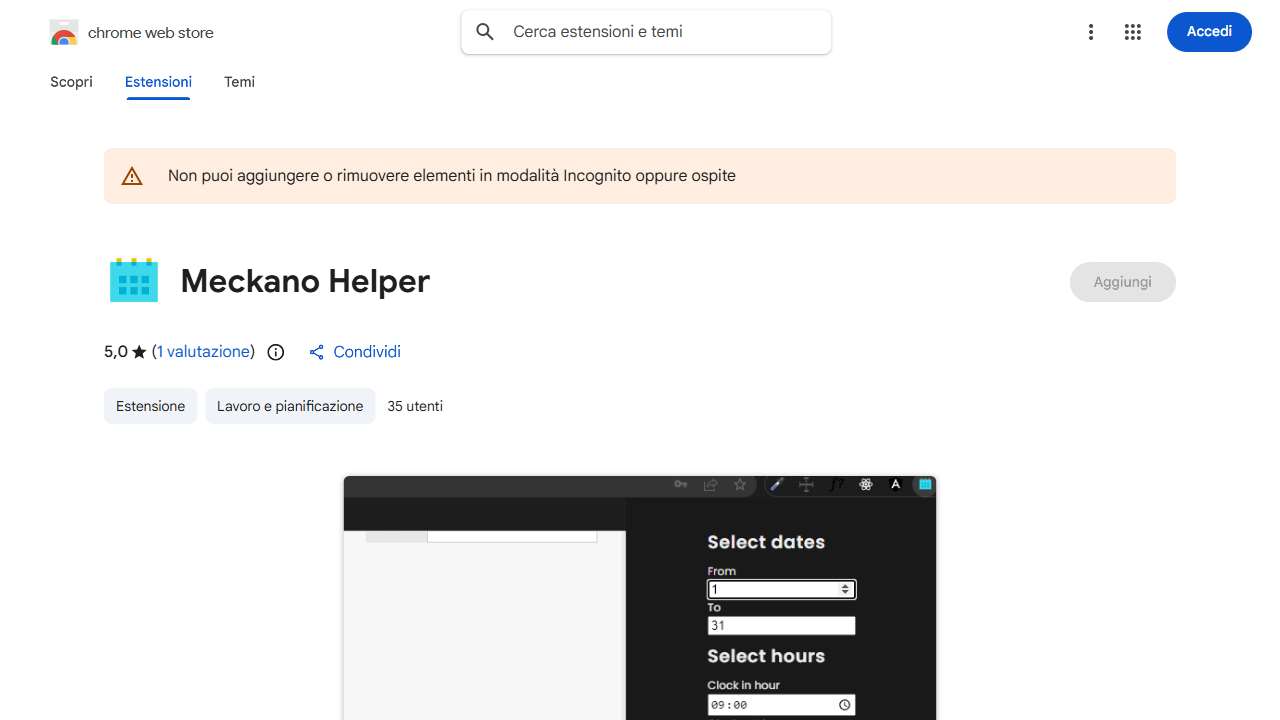Select the Estensioni tab

[158, 82]
